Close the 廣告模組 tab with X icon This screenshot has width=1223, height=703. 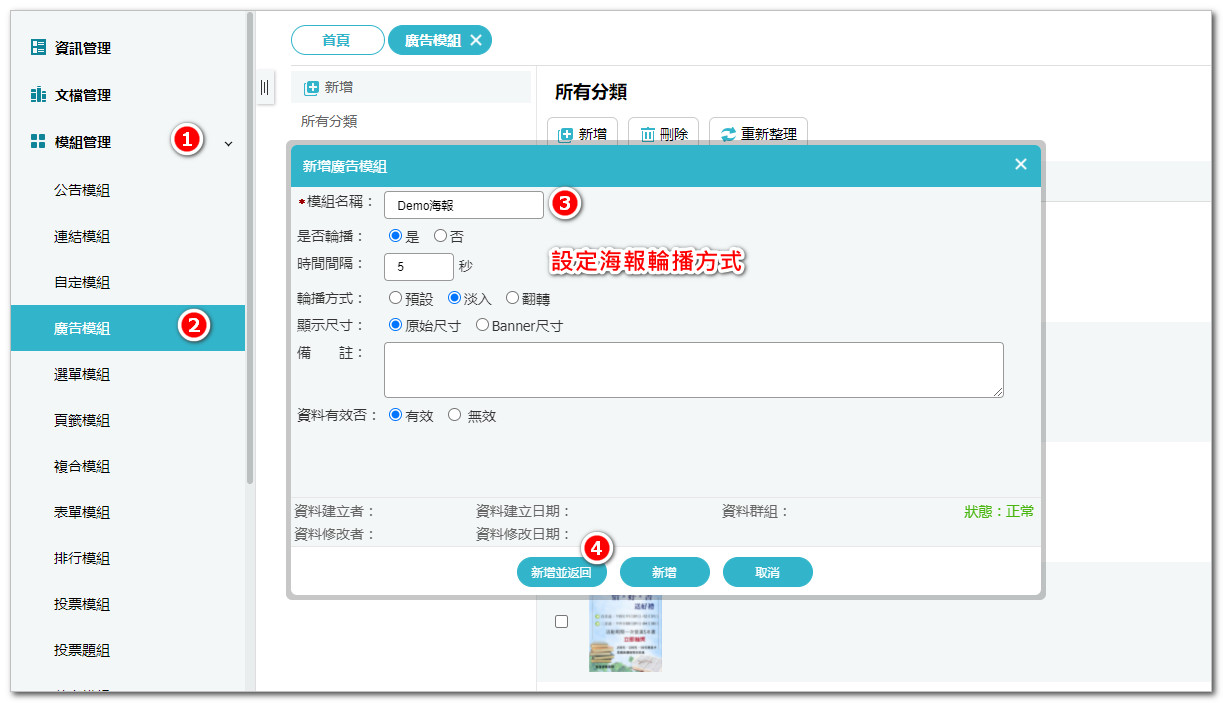(x=476, y=40)
